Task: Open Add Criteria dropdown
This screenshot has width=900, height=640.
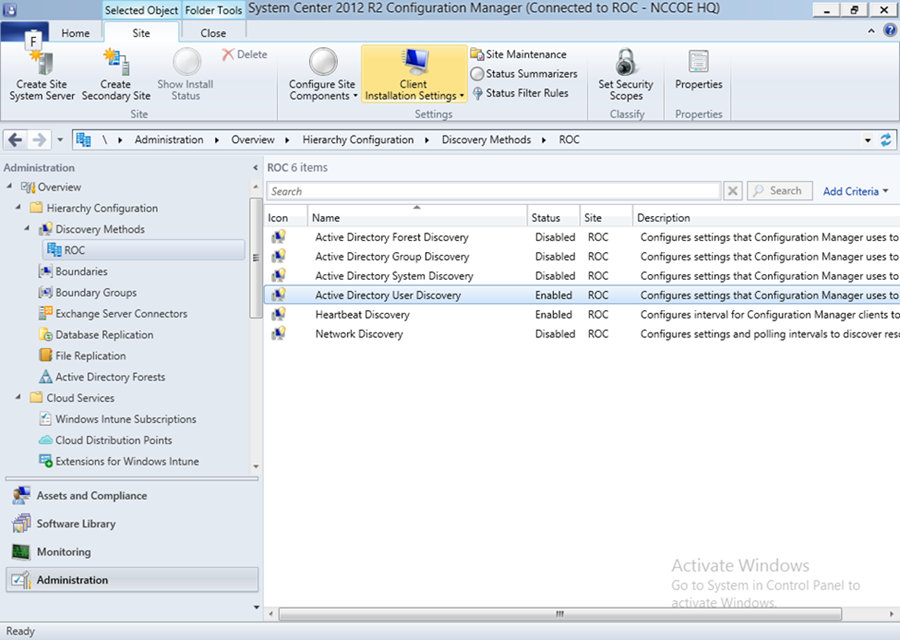Action: click(x=855, y=191)
